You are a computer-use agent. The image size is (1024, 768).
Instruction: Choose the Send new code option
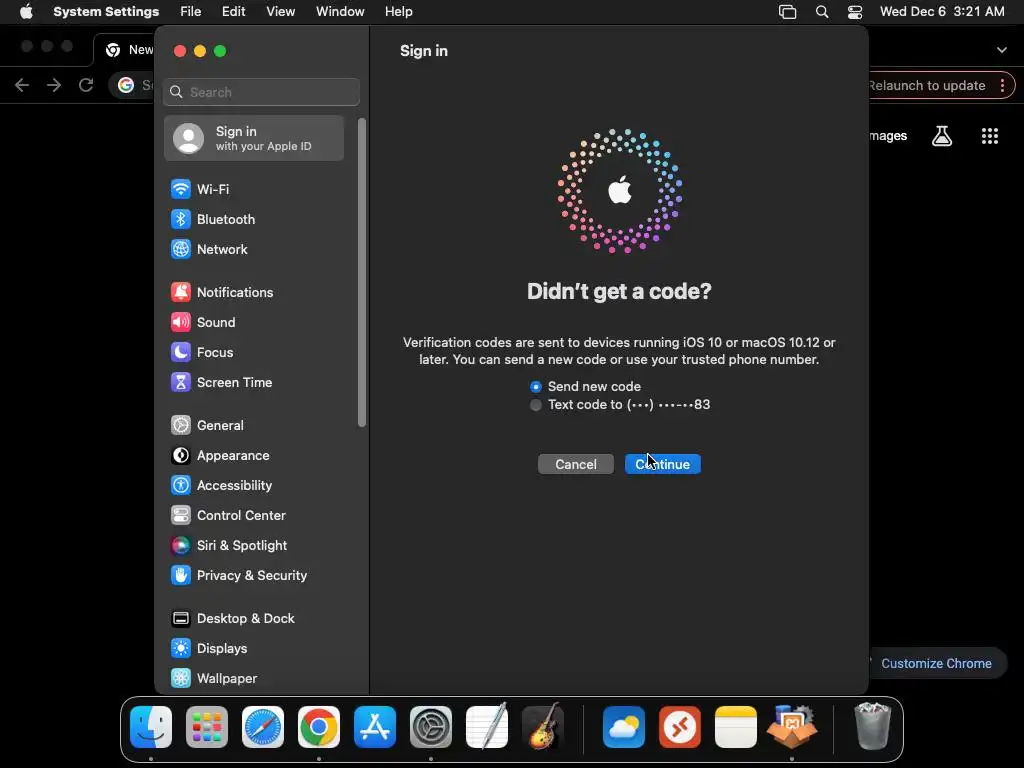tap(585, 387)
